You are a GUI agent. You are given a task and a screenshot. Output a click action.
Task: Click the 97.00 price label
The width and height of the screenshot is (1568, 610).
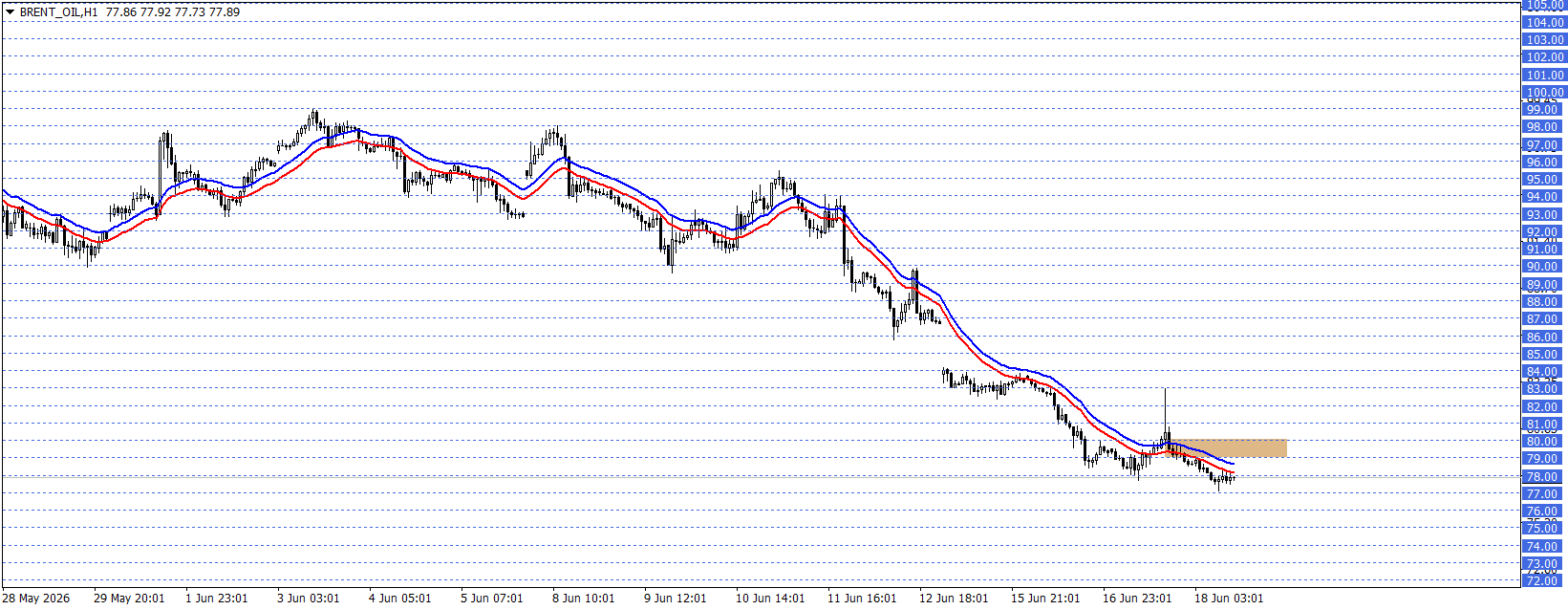pos(1544,145)
